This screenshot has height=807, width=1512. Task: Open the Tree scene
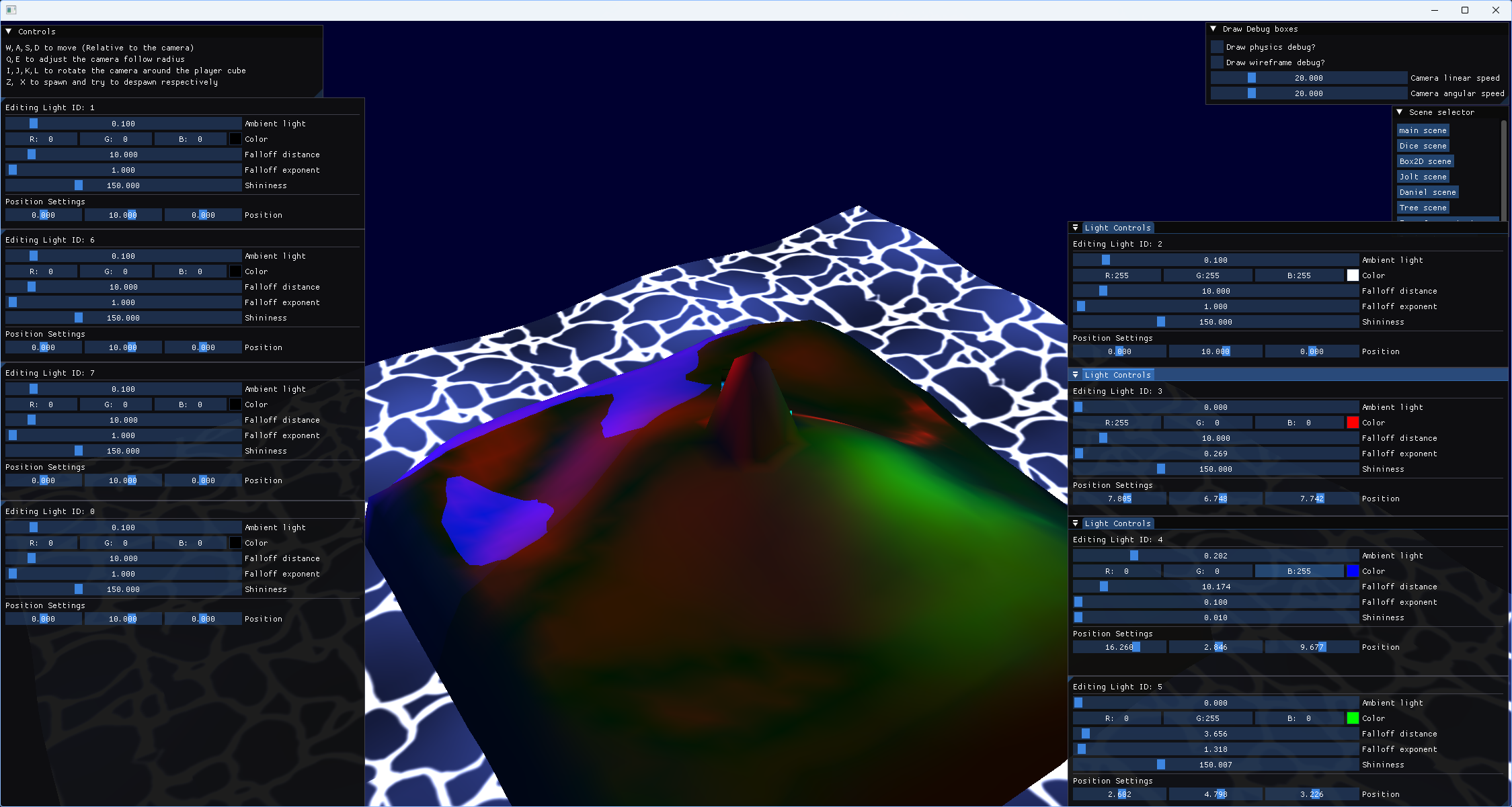point(1423,208)
